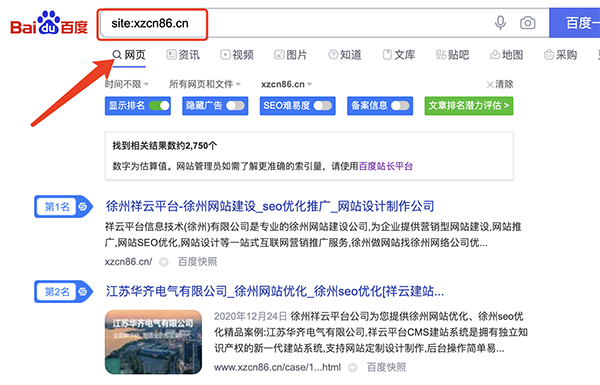
Task: Expand the 时间不限 time filter
Action: (x=127, y=84)
